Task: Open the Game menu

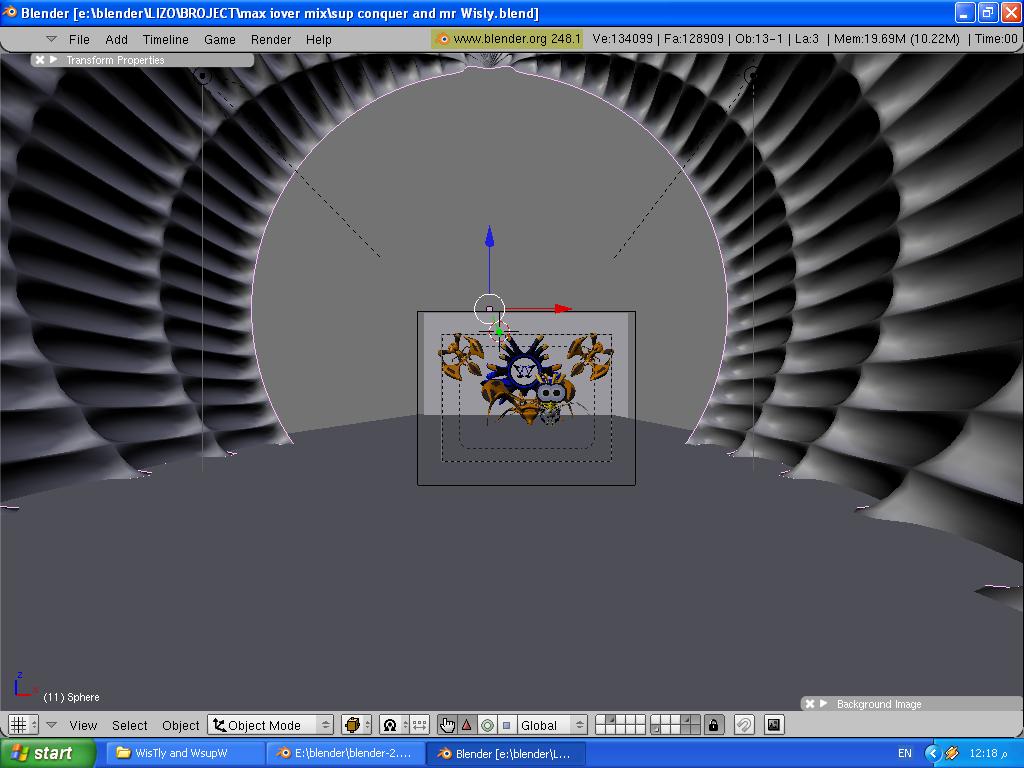Action: coord(219,39)
